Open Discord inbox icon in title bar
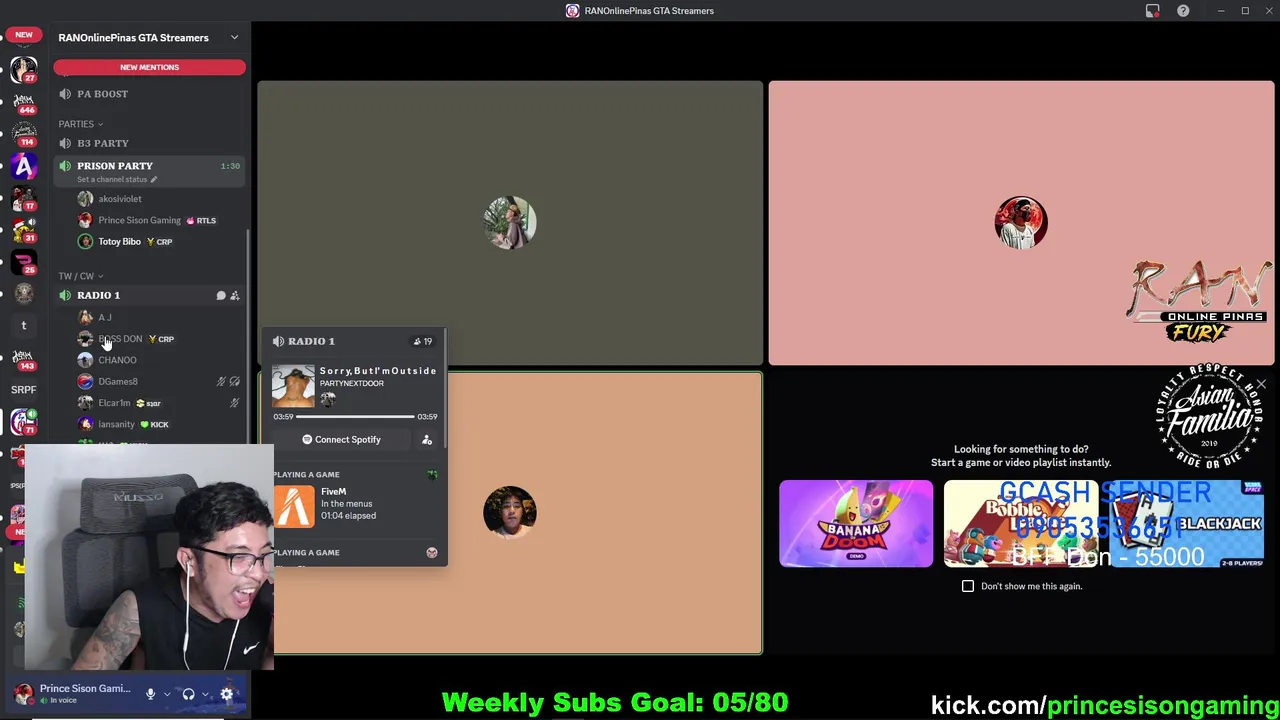This screenshot has height=720, width=1280. click(1153, 11)
